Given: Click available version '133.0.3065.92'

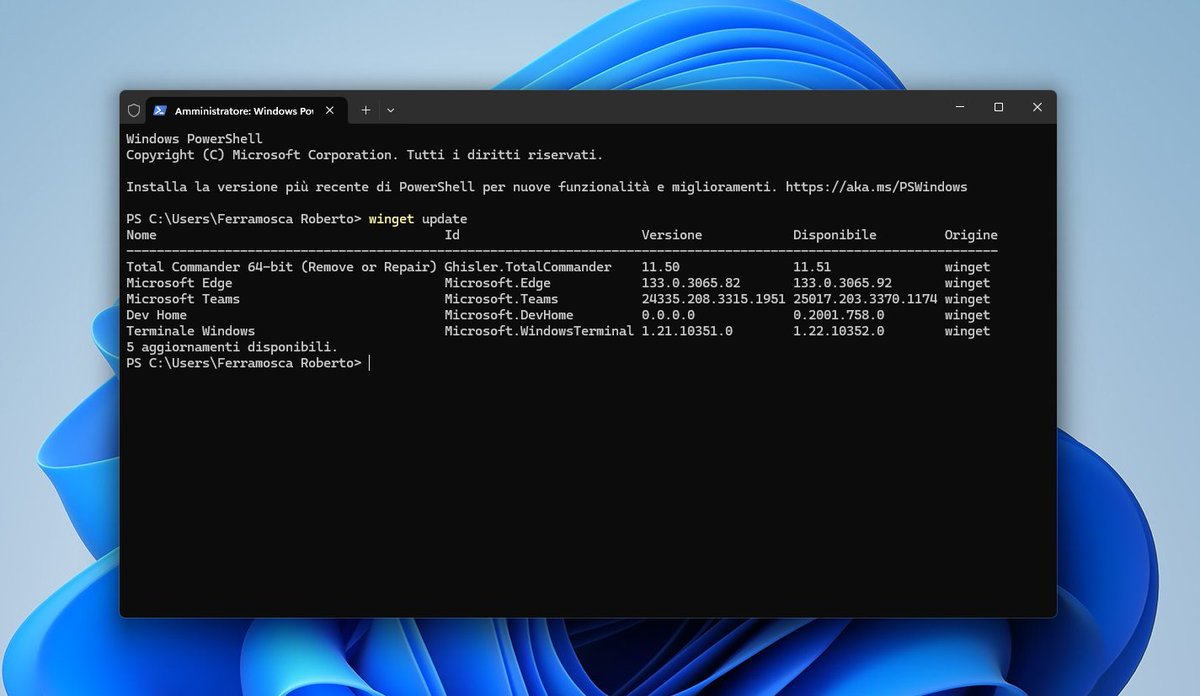Looking at the screenshot, I should click(843, 283).
